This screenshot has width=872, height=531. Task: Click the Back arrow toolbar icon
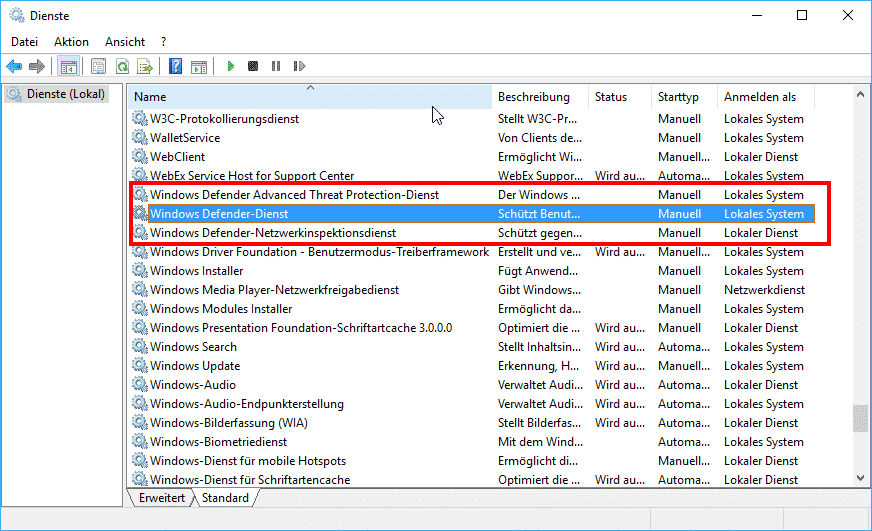pyautogui.click(x=14, y=67)
